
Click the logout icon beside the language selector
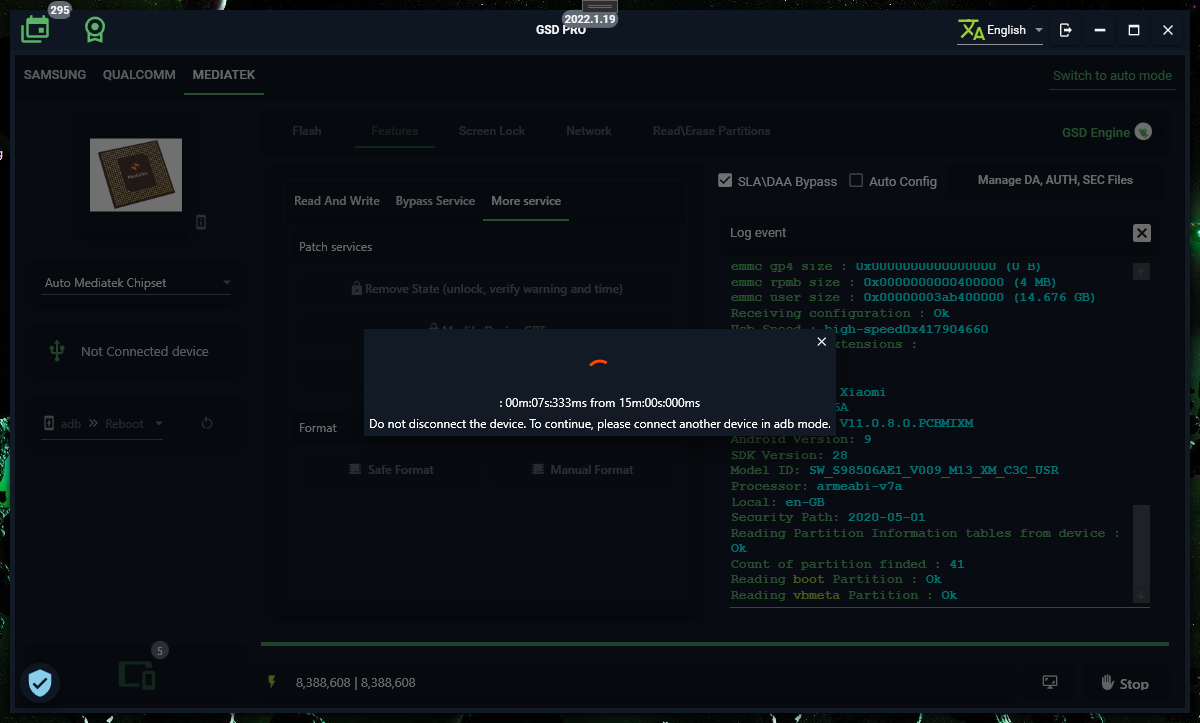click(1066, 30)
